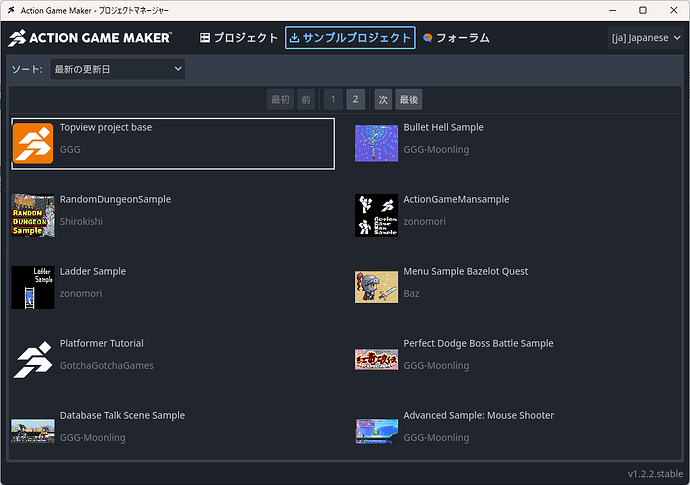Select Advanced Sample: Mouse Shooter title

tap(479, 415)
